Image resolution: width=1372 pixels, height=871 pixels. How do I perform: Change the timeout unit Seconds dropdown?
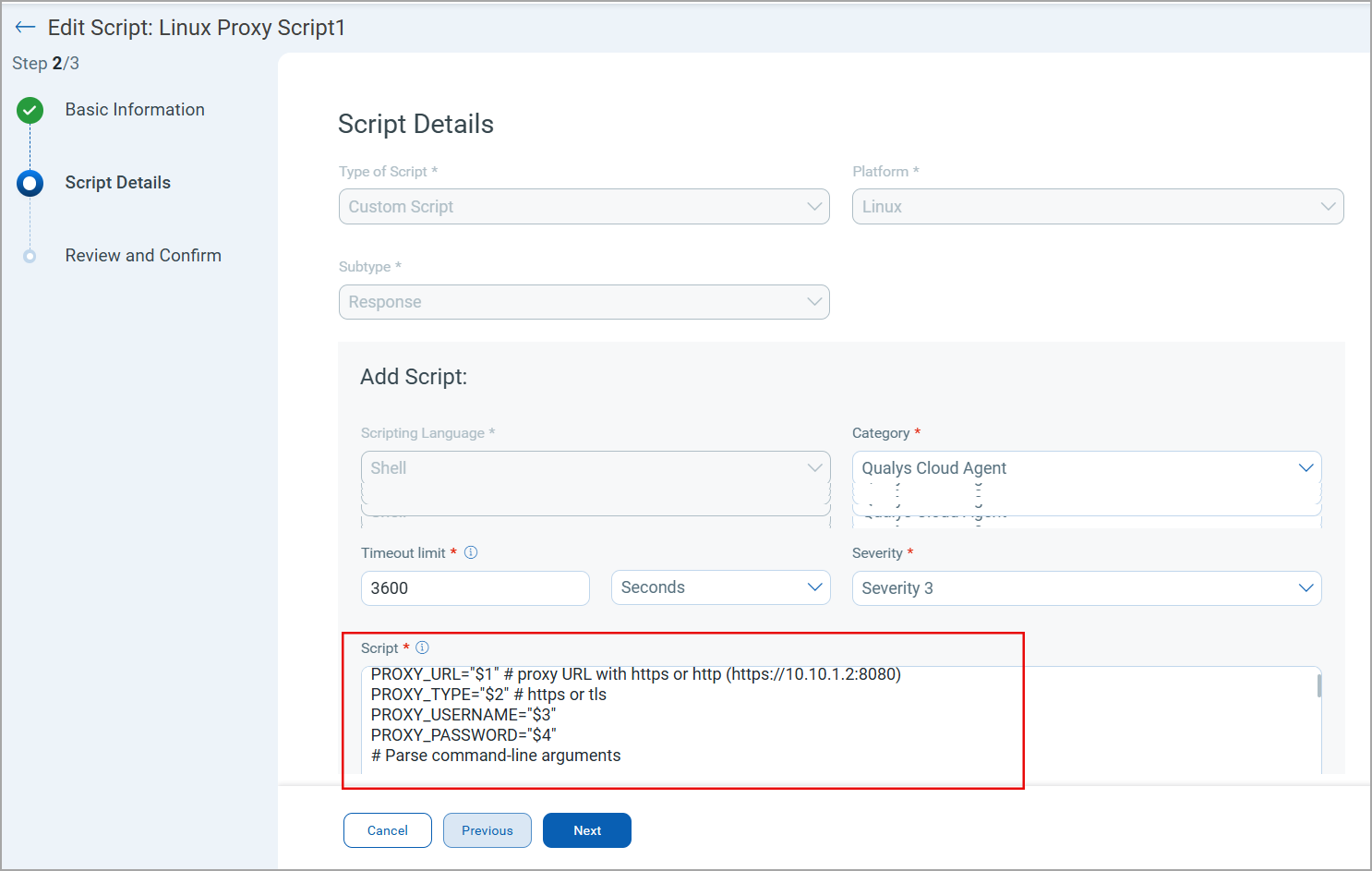720,587
